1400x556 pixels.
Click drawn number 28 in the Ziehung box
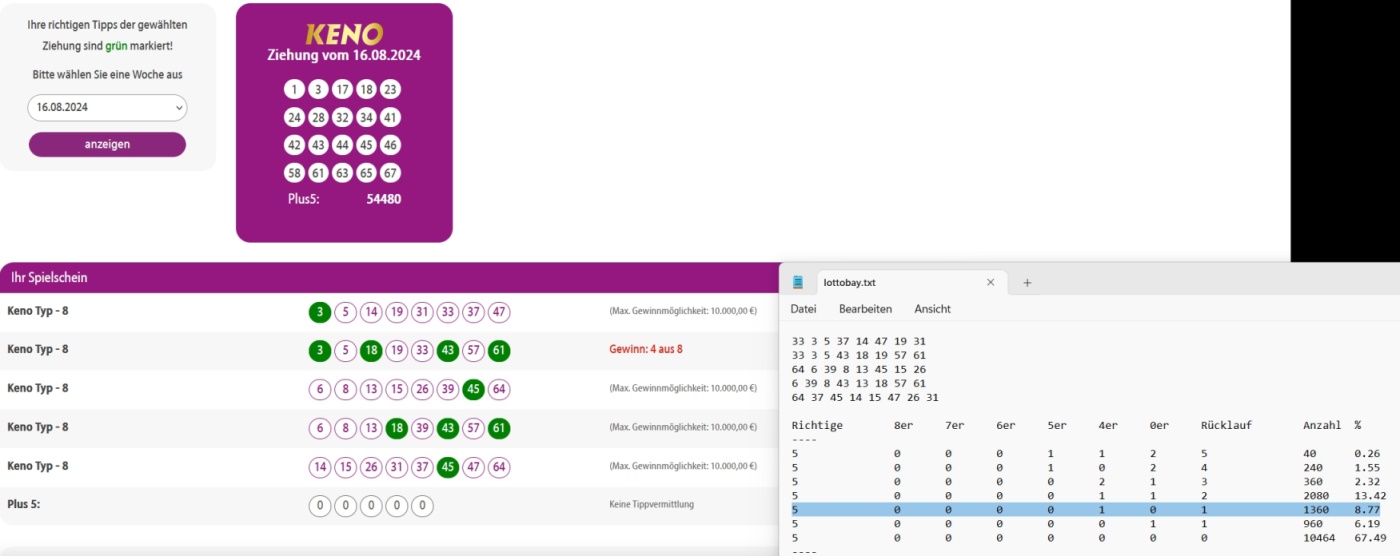click(x=318, y=117)
